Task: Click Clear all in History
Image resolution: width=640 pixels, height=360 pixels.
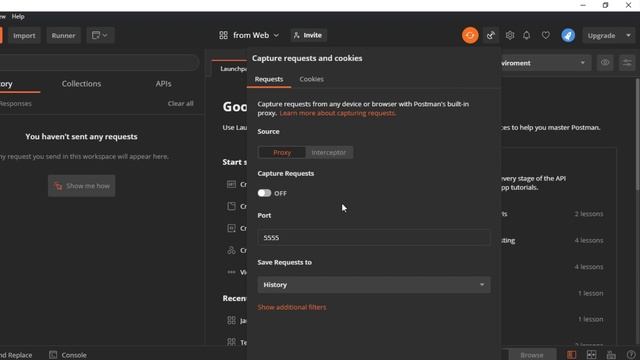Action: tap(180, 103)
